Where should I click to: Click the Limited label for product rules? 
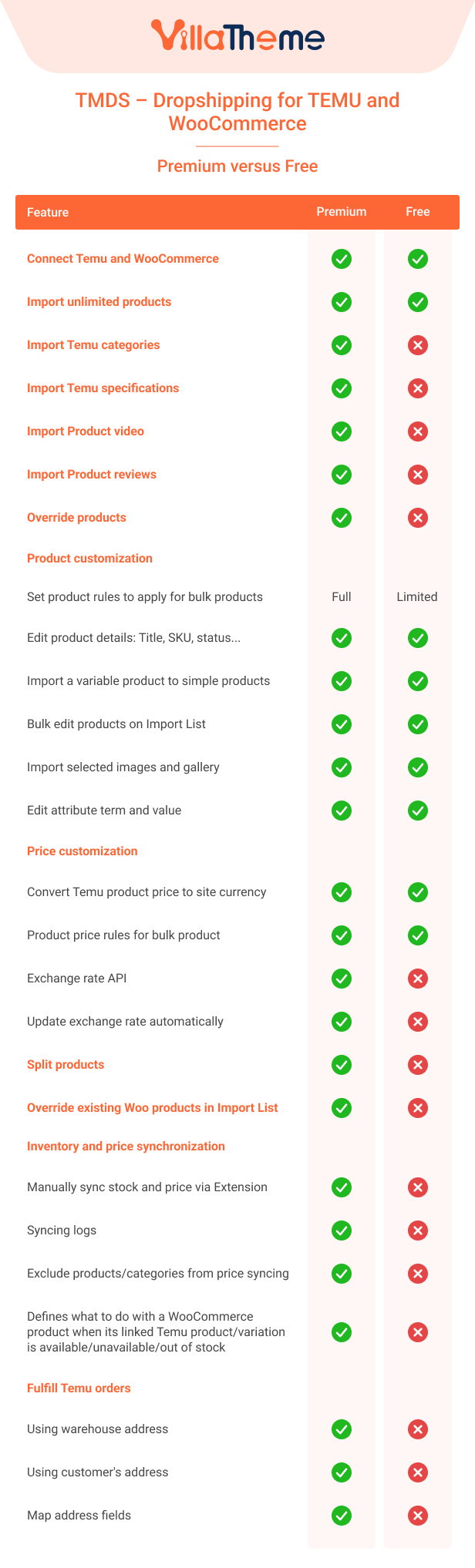417,597
